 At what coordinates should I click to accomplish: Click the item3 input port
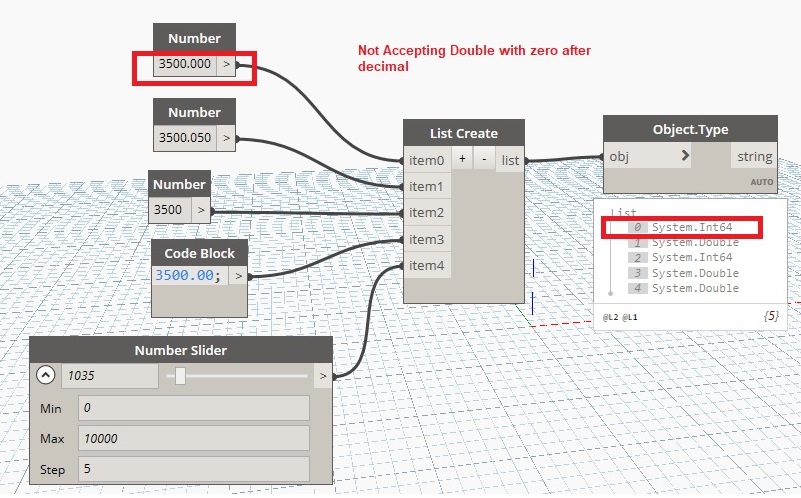tap(427, 239)
